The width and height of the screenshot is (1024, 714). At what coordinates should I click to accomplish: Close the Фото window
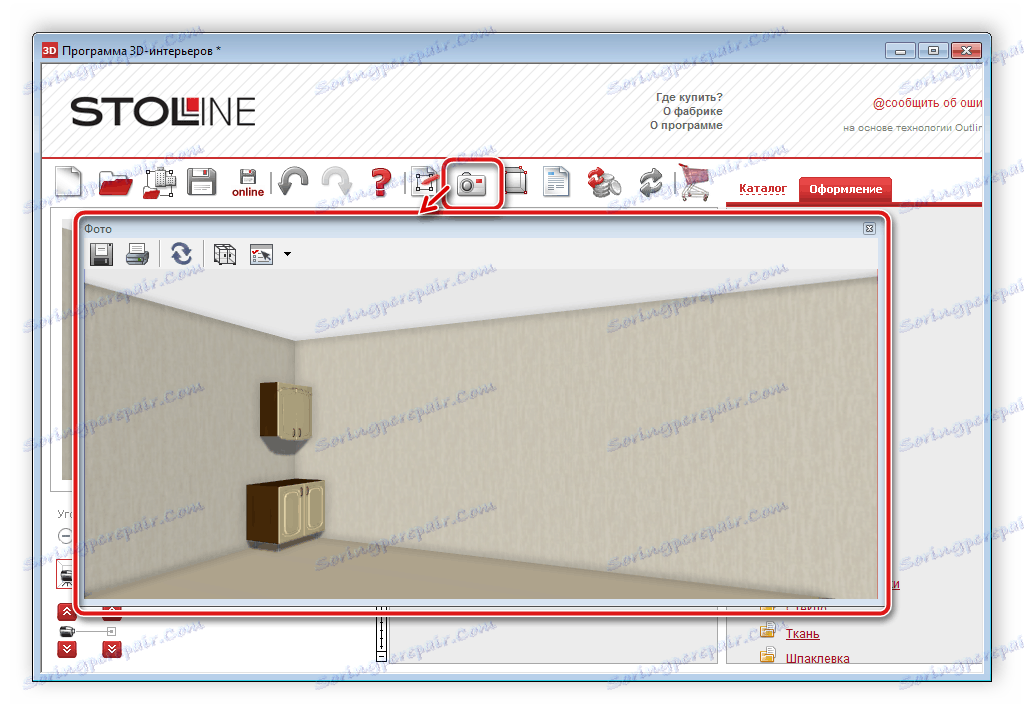[869, 228]
